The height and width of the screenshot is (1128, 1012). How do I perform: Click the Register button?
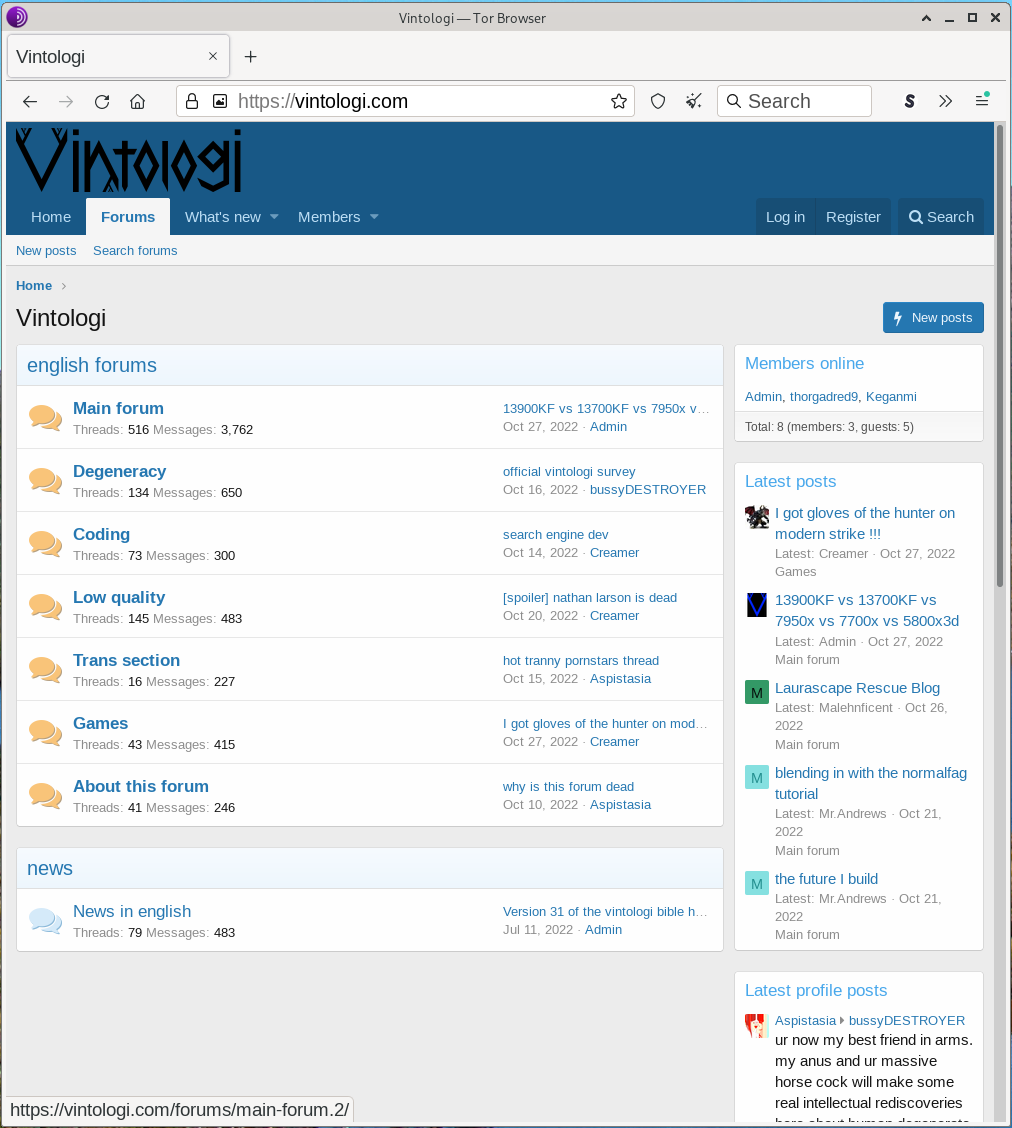coord(853,217)
